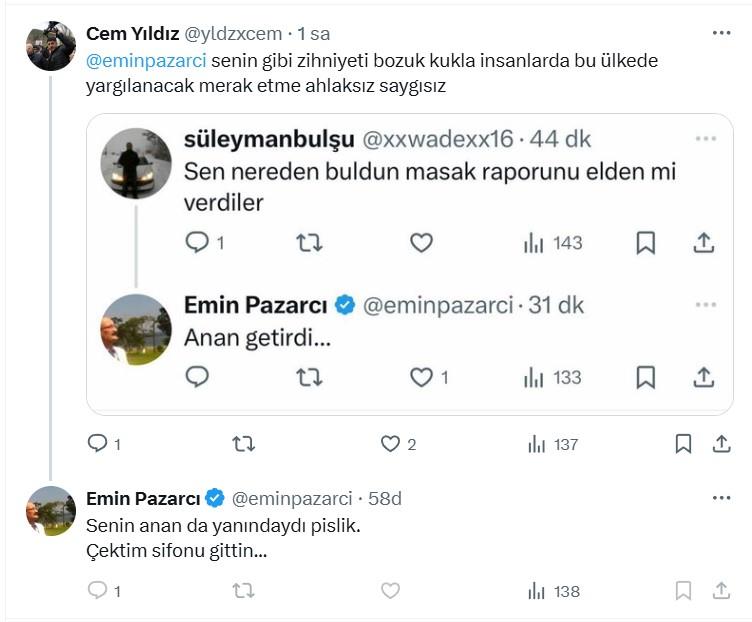The width and height of the screenshot is (752, 622).
Task: Retweet Emin Pazarcı's bottom reply
Action: pyautogui.click(x=243, y=591)
